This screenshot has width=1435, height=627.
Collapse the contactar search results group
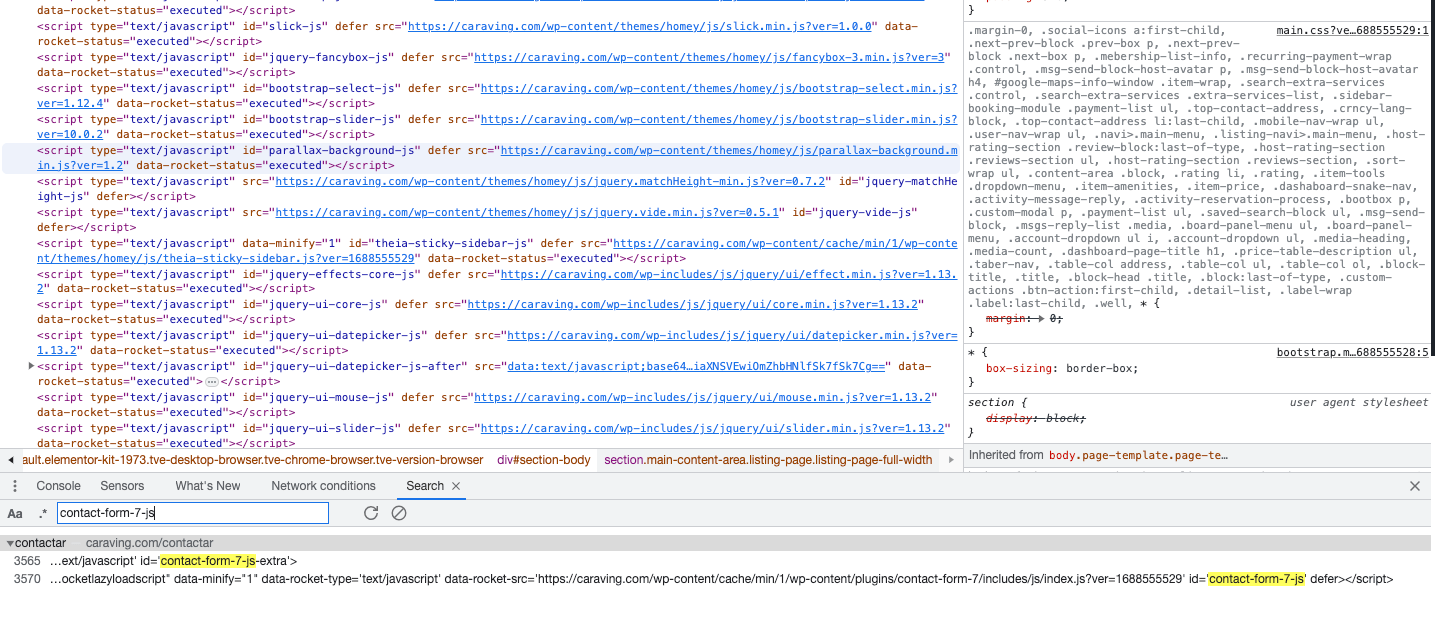tap(10, 543)
